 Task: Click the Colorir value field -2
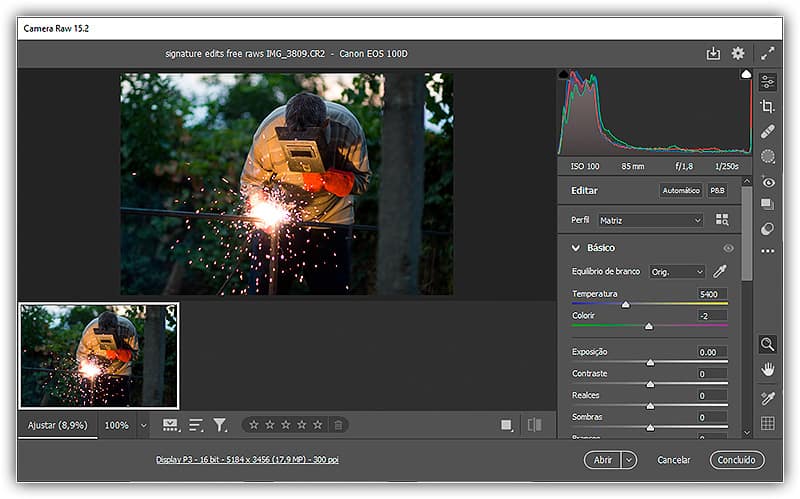pos(712,316)
